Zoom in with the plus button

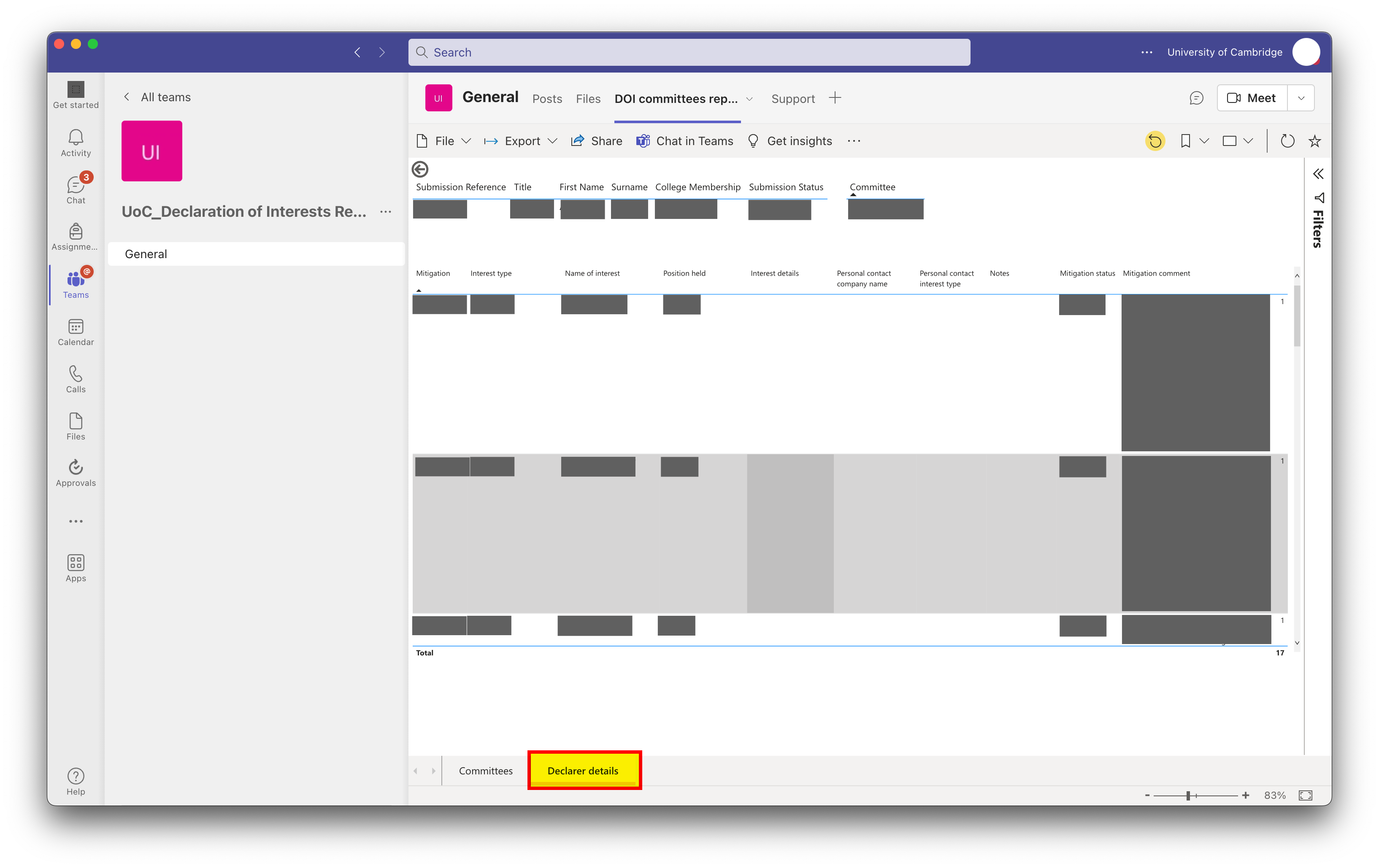pos(1246,795)
